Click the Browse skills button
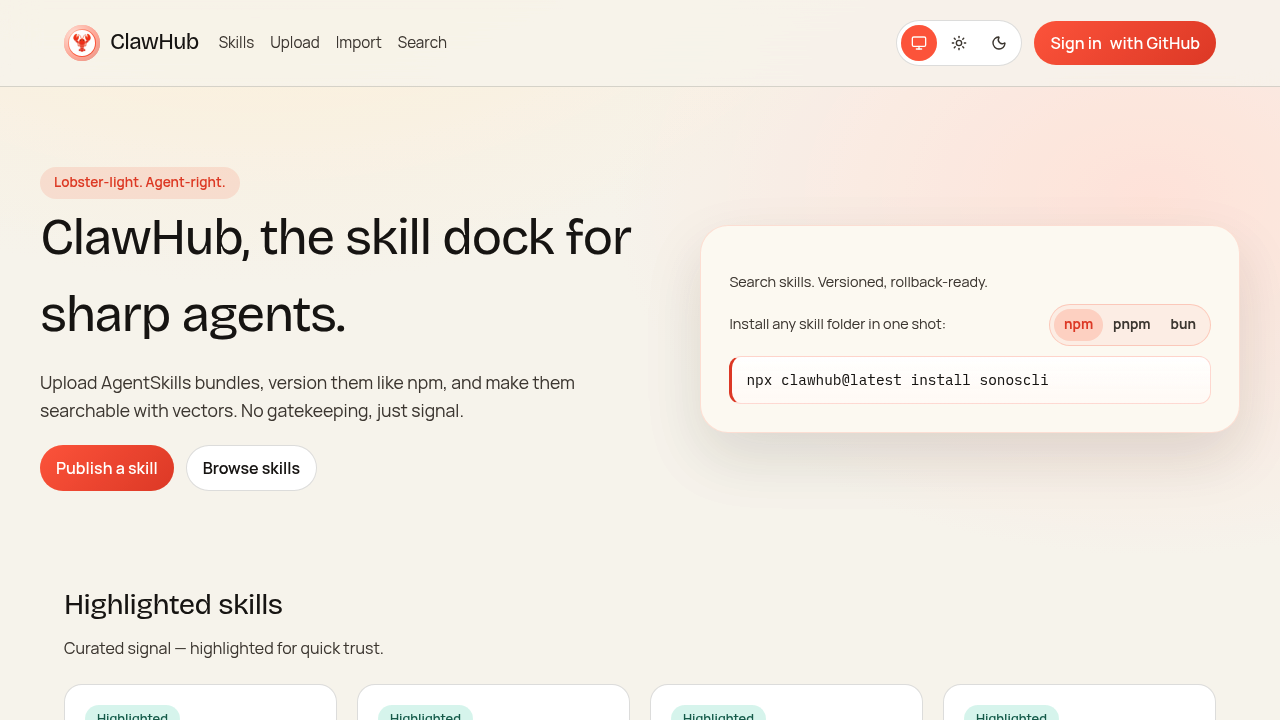The image size is (1280, 720). coord(251,468)
